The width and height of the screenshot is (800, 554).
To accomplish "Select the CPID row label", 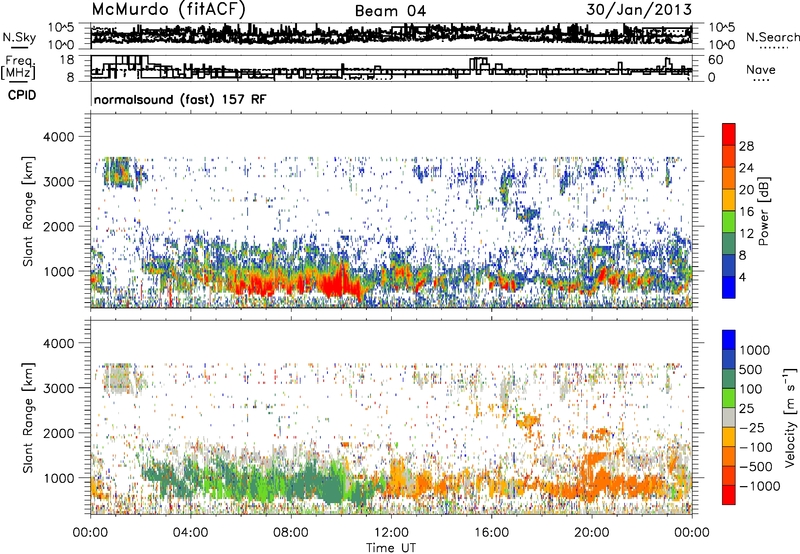I will 22,95.
